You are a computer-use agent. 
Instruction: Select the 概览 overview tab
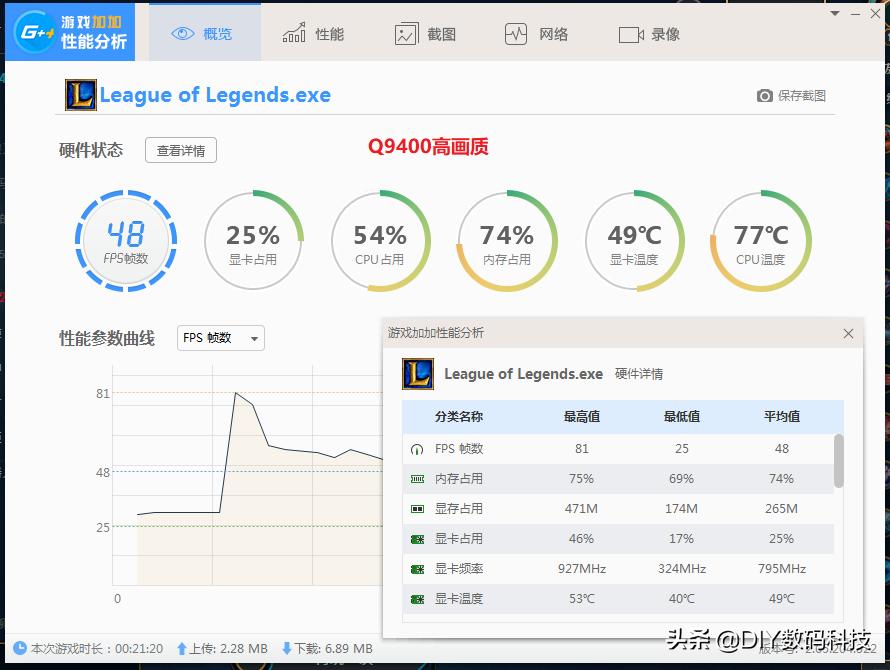203,33
